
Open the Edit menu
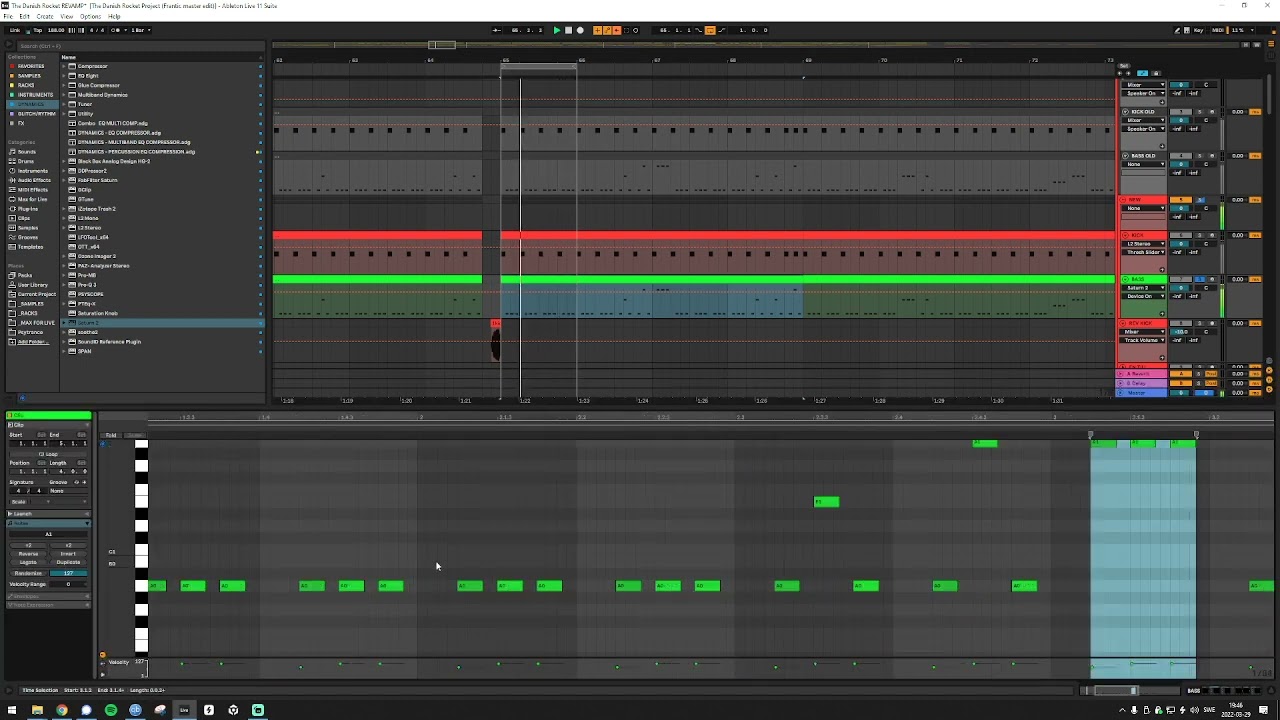tap(24, 17)
